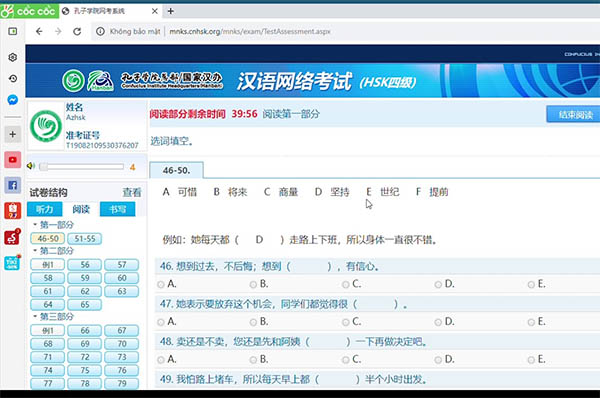Screen dimensions: 600x398
Task: Close the current browser tab
Action: coord(155,11)
